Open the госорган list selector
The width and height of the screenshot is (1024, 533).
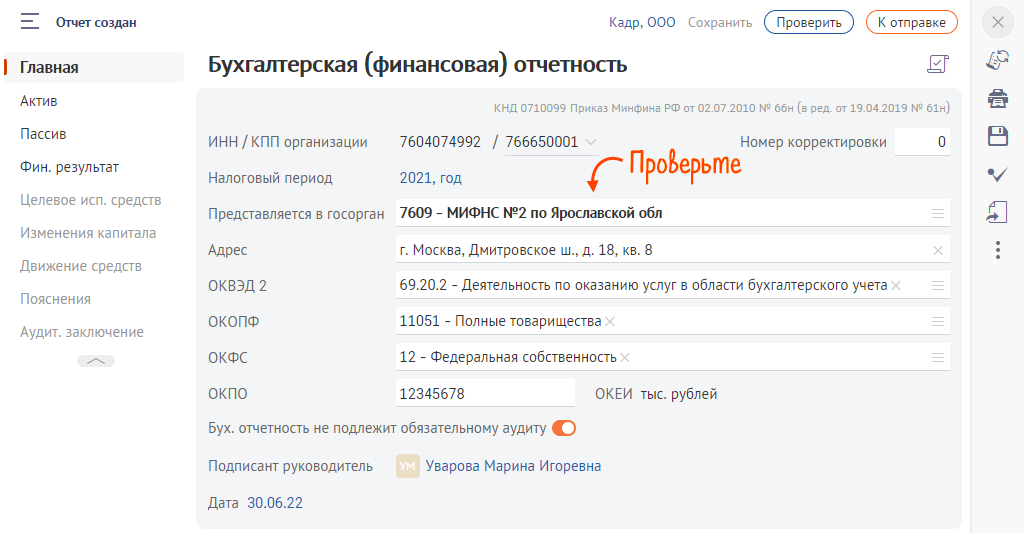tap(937, 213)
